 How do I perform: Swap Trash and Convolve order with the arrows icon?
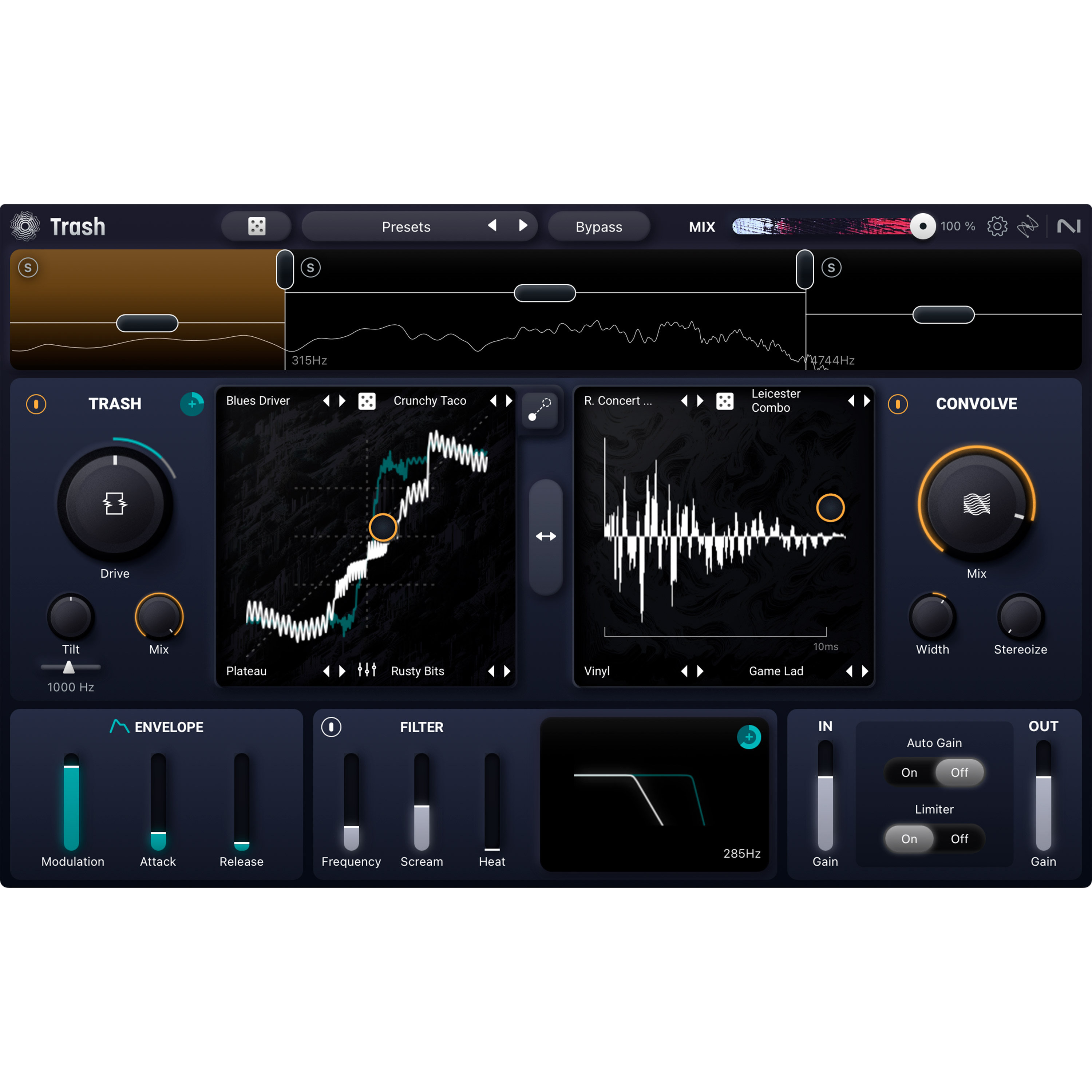coord(545,536)
